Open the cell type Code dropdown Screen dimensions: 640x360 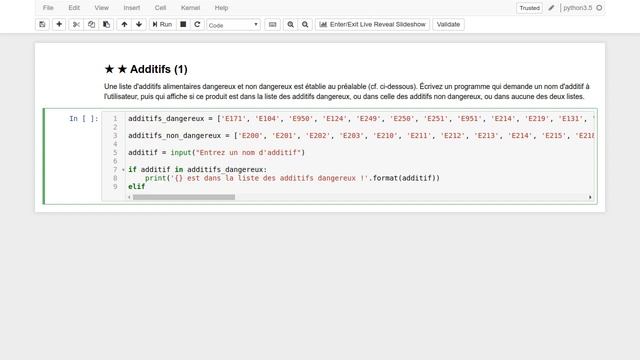click(x=233, y=25)
